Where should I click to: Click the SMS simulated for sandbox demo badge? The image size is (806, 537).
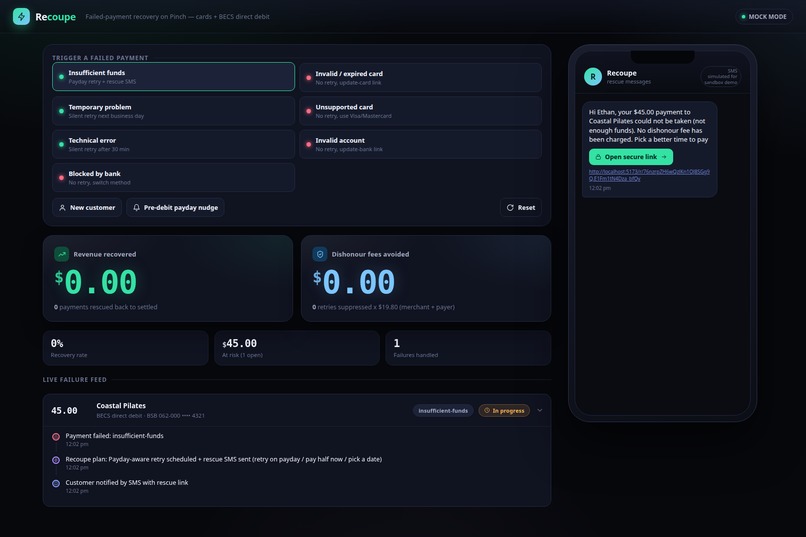[x=721, y=77]
